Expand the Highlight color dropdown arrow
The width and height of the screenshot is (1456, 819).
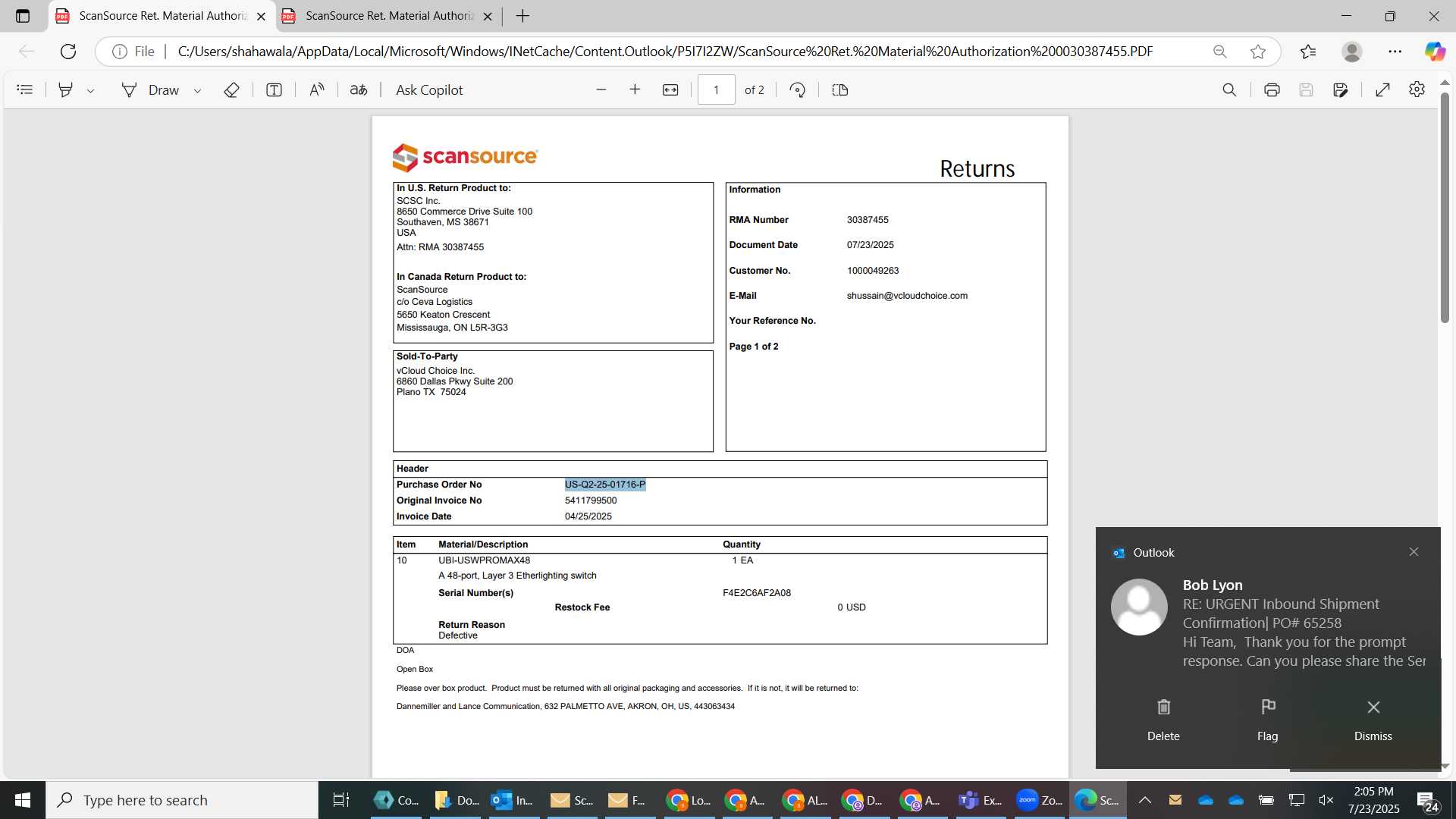(90, 91)
